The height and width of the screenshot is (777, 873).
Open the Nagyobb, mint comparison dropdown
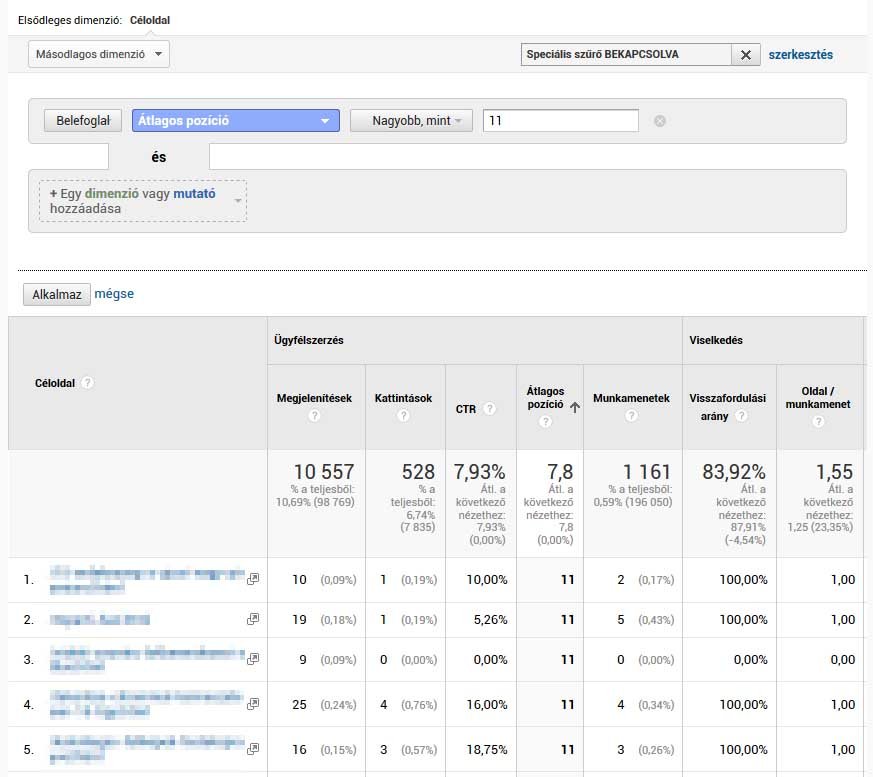pyautogui.click(x=410, y=121)
